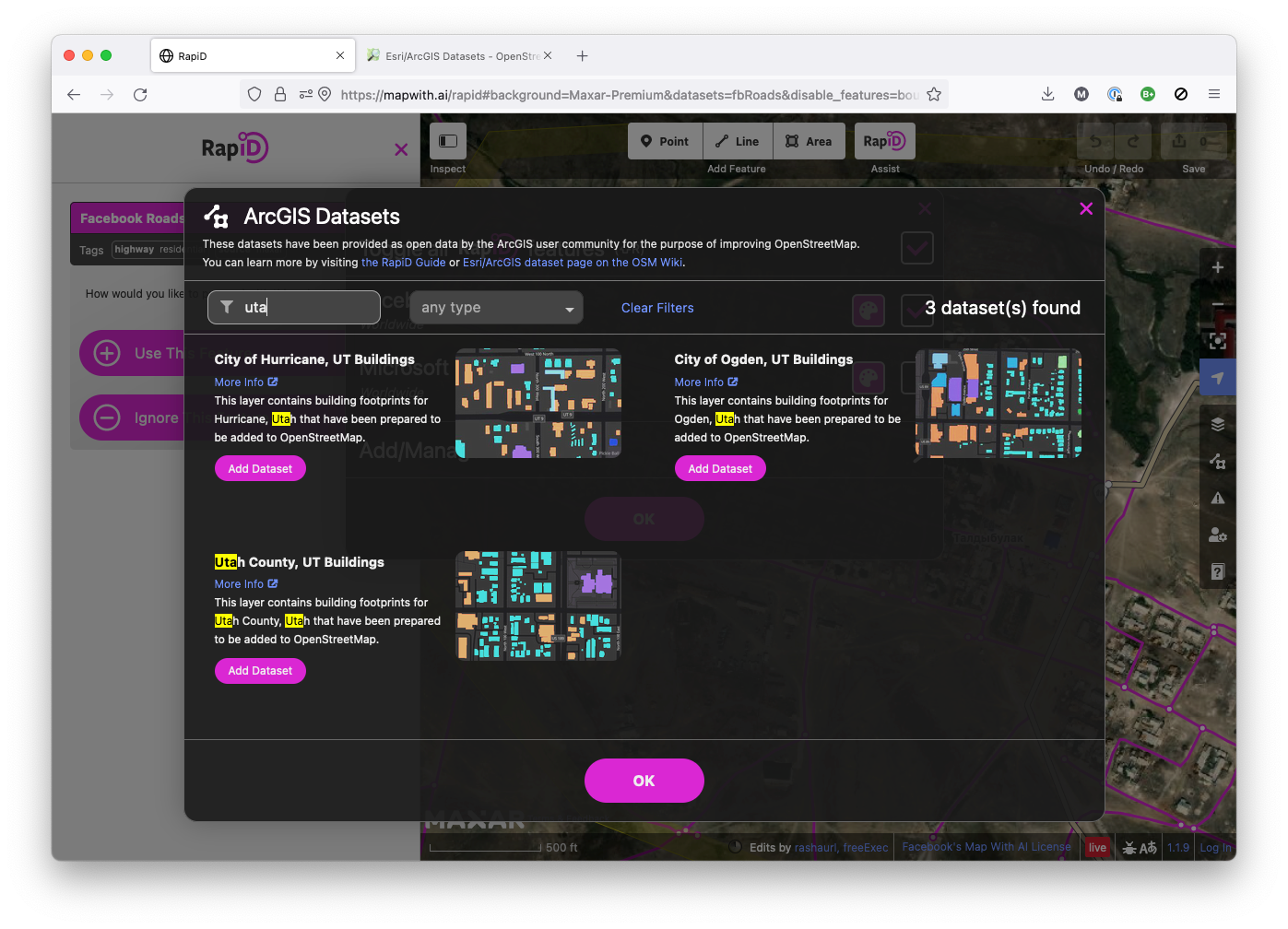Select the Area add feature tool
Viewport: 1288px width, 929px height.
tap(809, 141)
